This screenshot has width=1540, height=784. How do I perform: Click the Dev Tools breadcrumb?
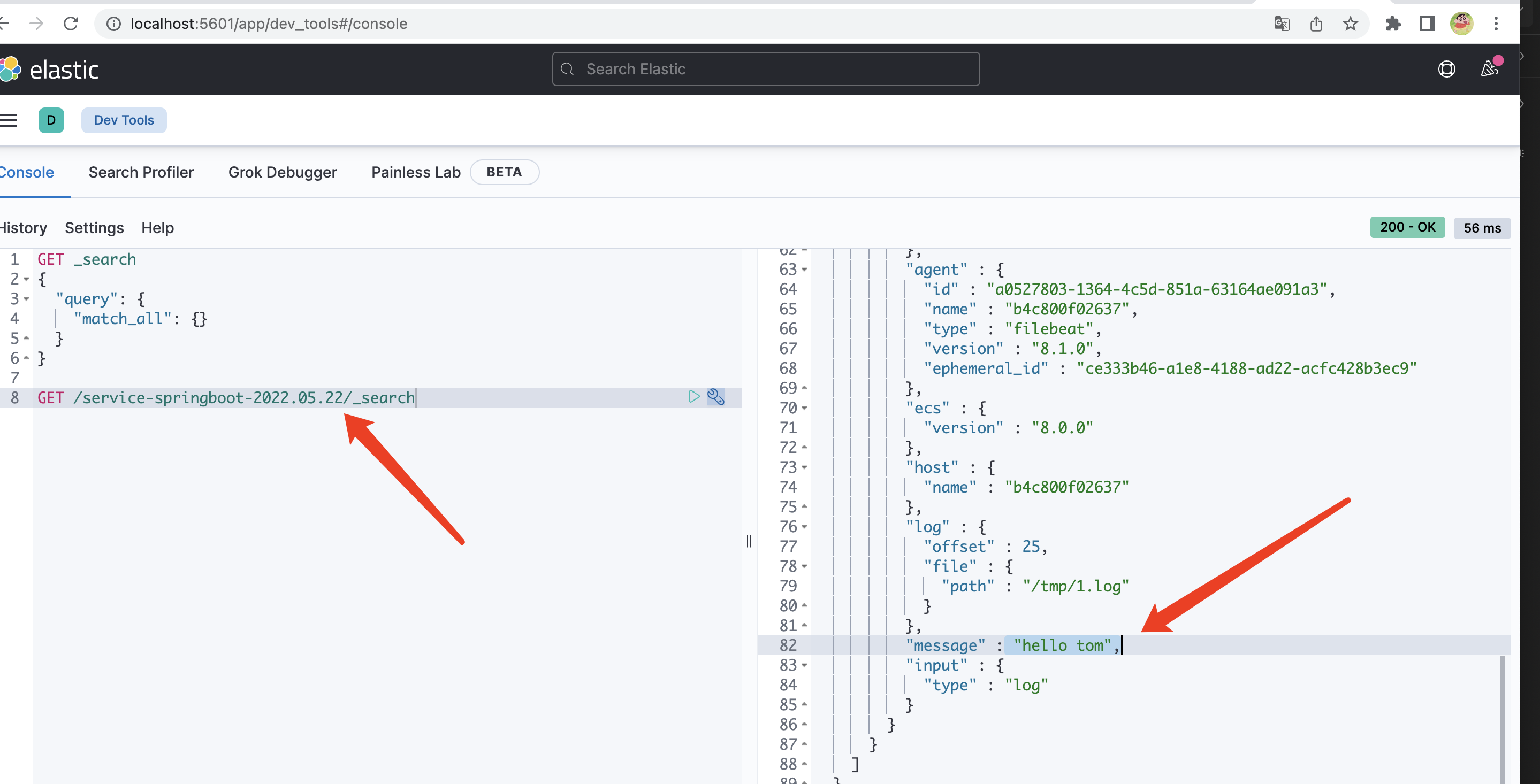point(124,120)
